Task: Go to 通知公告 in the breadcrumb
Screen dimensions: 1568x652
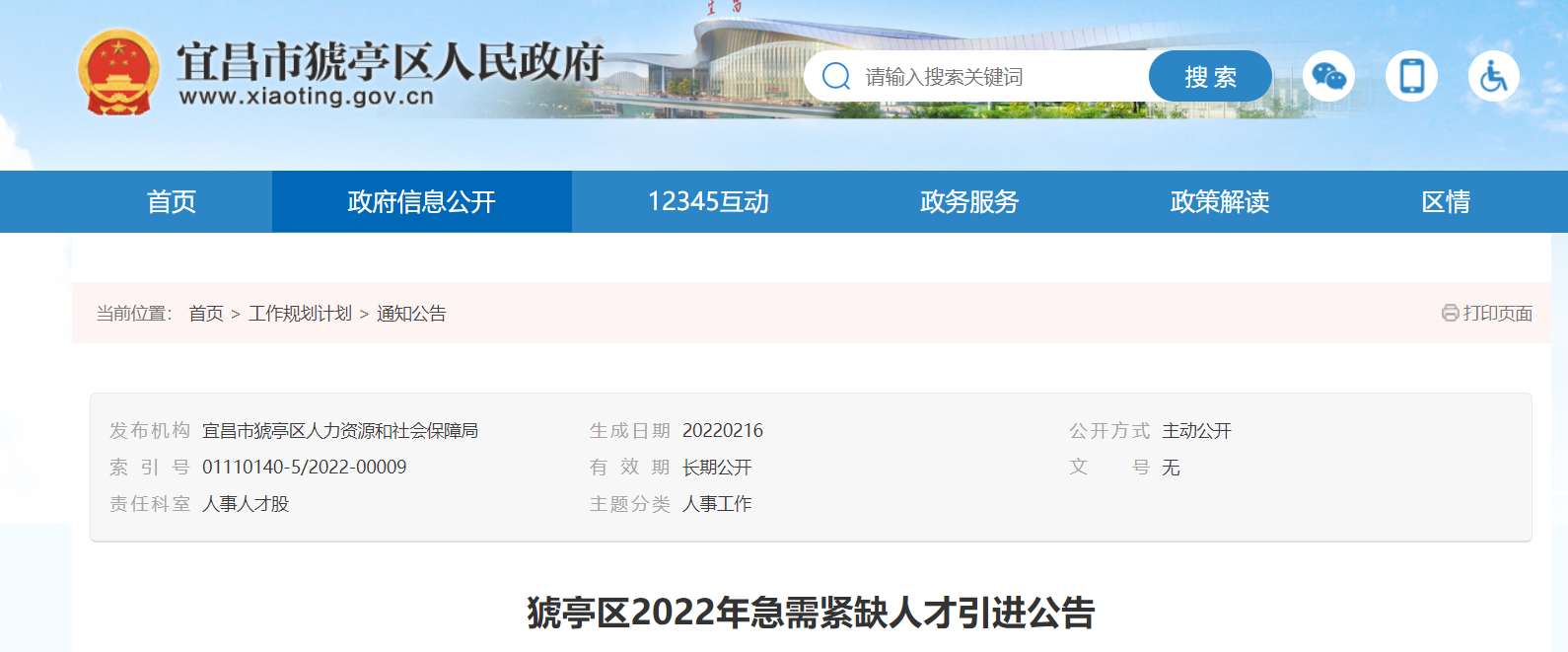Action: pyautogui.click(x=411, y=314)
